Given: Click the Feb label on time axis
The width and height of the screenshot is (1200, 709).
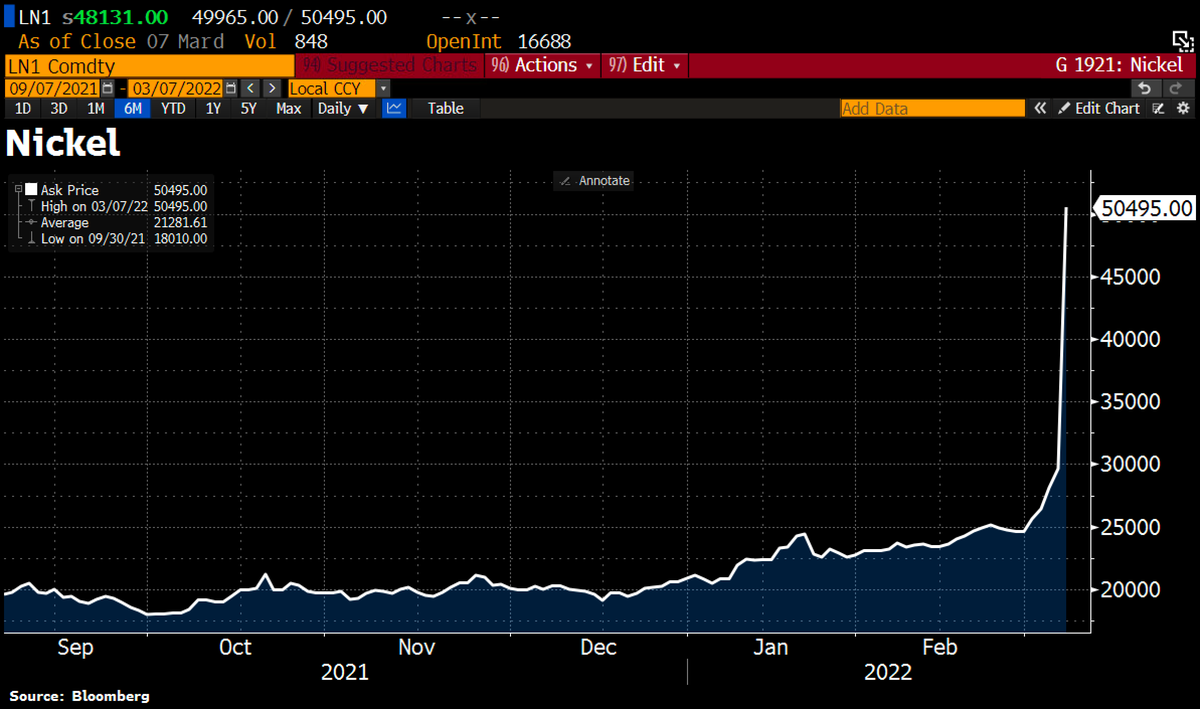Looking at the screenshot, I should tap(940, 647).
